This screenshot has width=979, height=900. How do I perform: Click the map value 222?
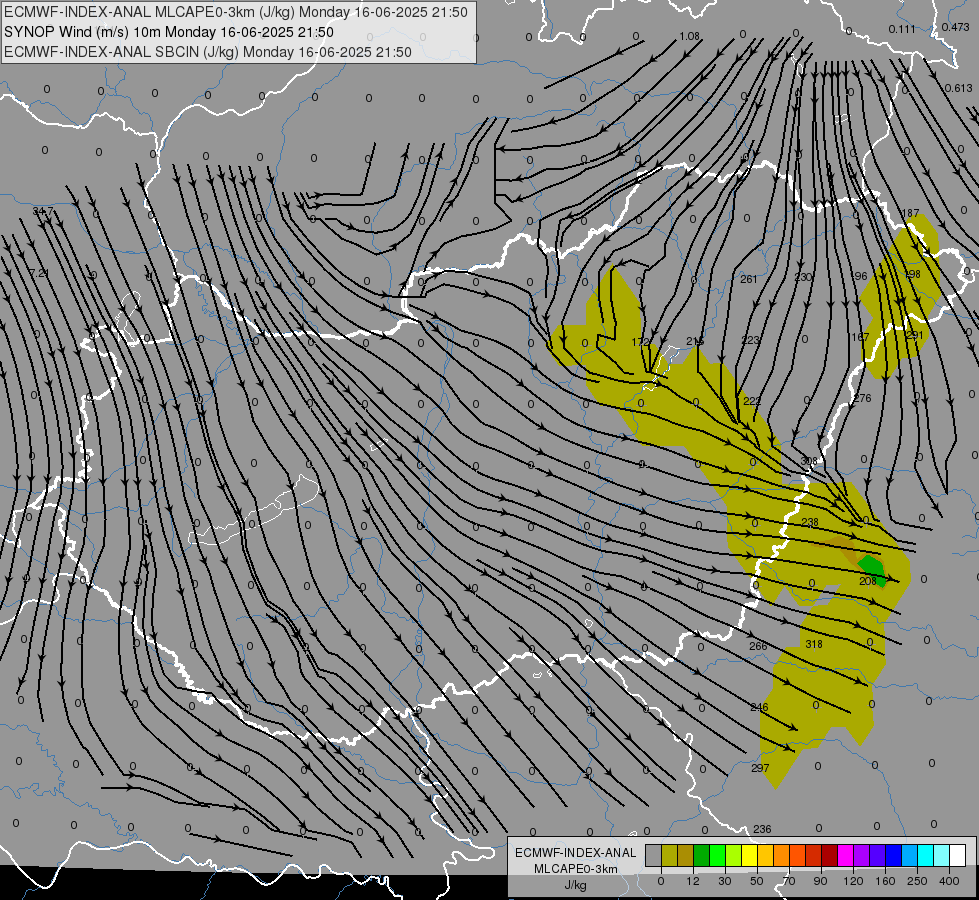752,401
